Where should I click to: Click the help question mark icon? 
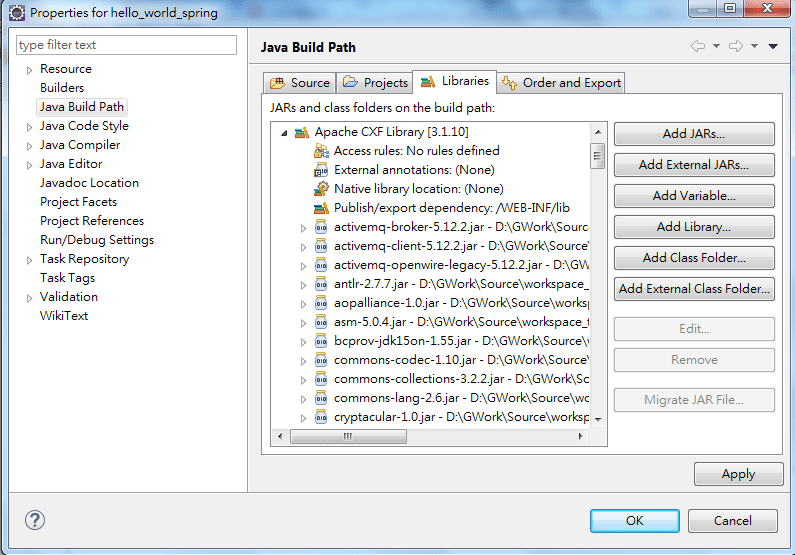coord(35,520)
